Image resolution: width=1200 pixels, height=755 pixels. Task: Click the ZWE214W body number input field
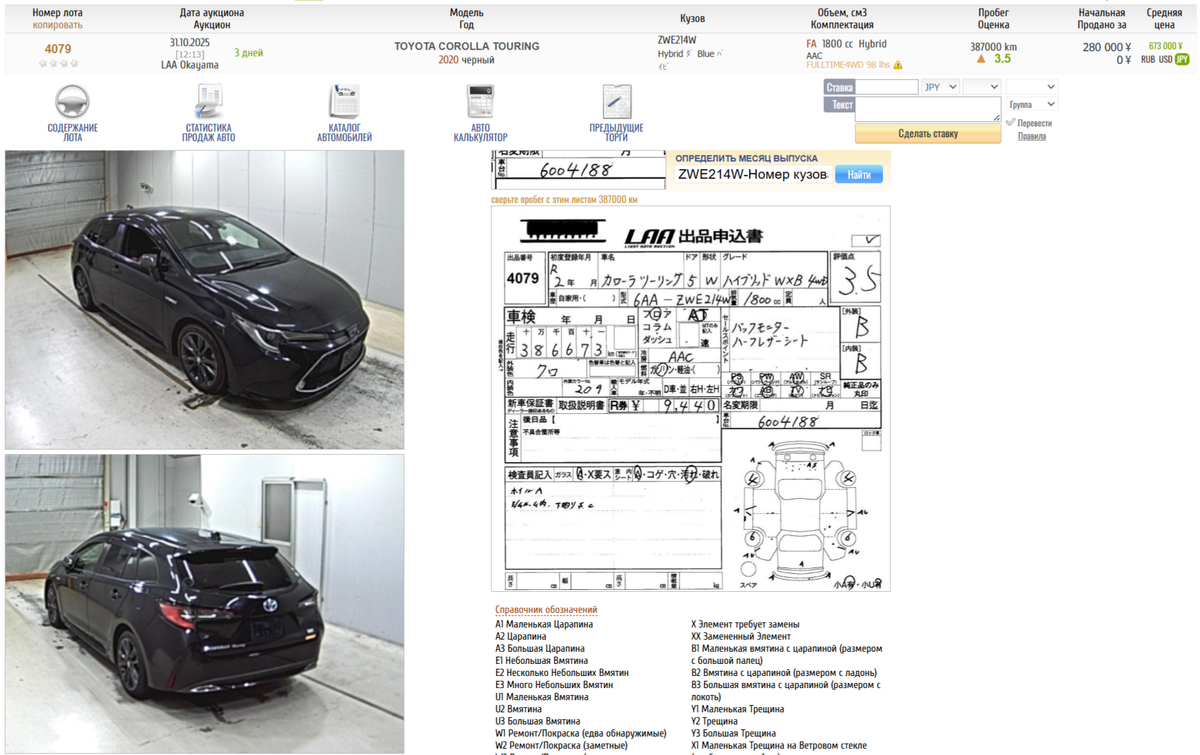point(752,174)
